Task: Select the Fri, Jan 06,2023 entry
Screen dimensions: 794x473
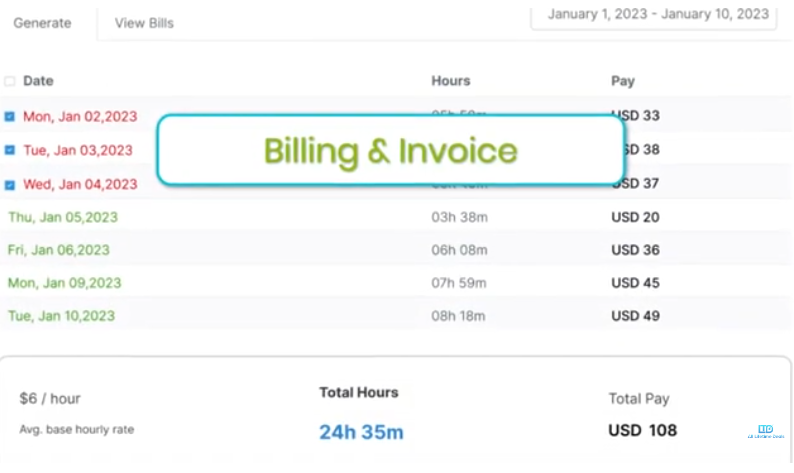Action: click(59, 250)
